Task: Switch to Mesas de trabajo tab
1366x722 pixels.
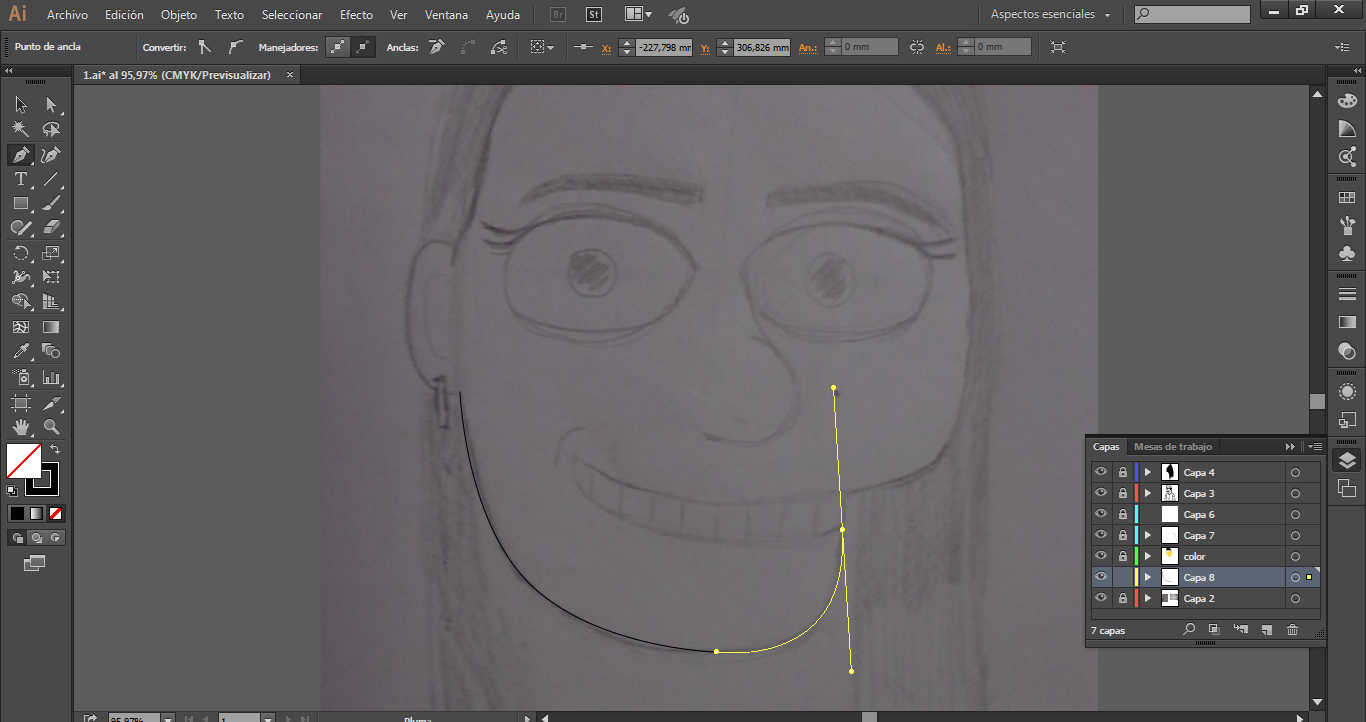Action: (x=1172, y=447)
